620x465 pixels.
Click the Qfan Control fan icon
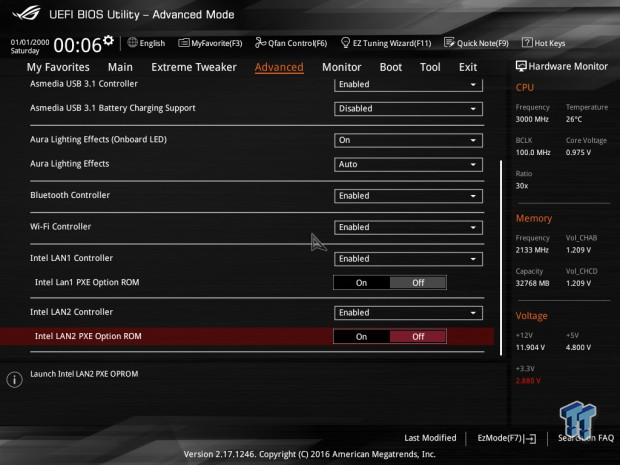260,42
